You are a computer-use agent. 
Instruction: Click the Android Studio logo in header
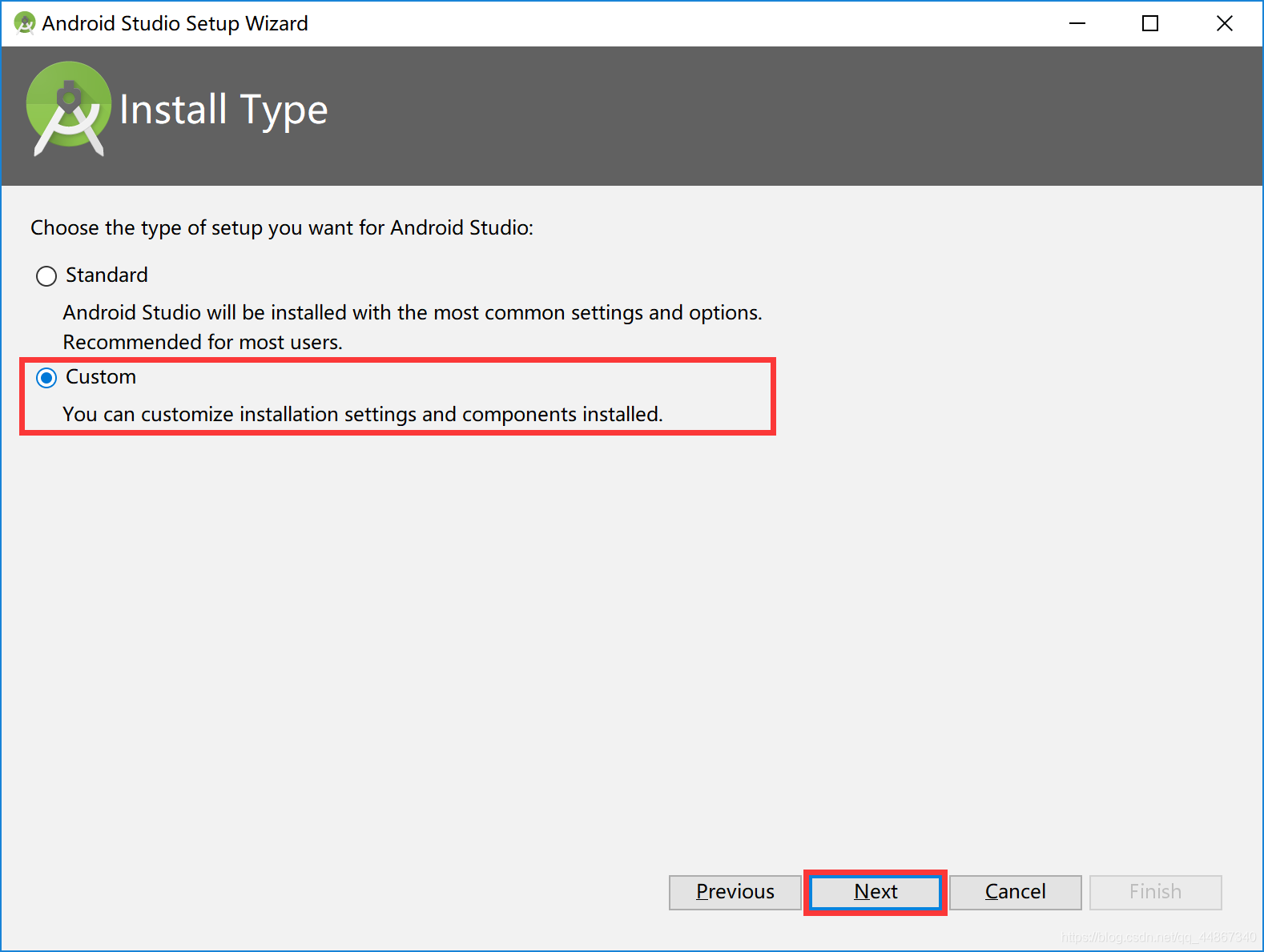click(x=69, y=108)
